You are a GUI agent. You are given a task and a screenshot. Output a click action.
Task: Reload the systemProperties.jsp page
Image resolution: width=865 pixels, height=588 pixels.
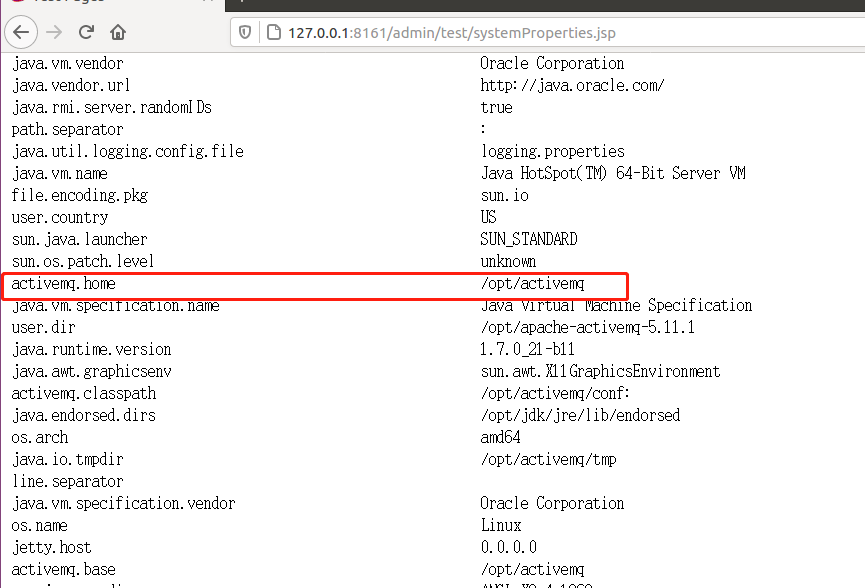(x=86, y=32)
